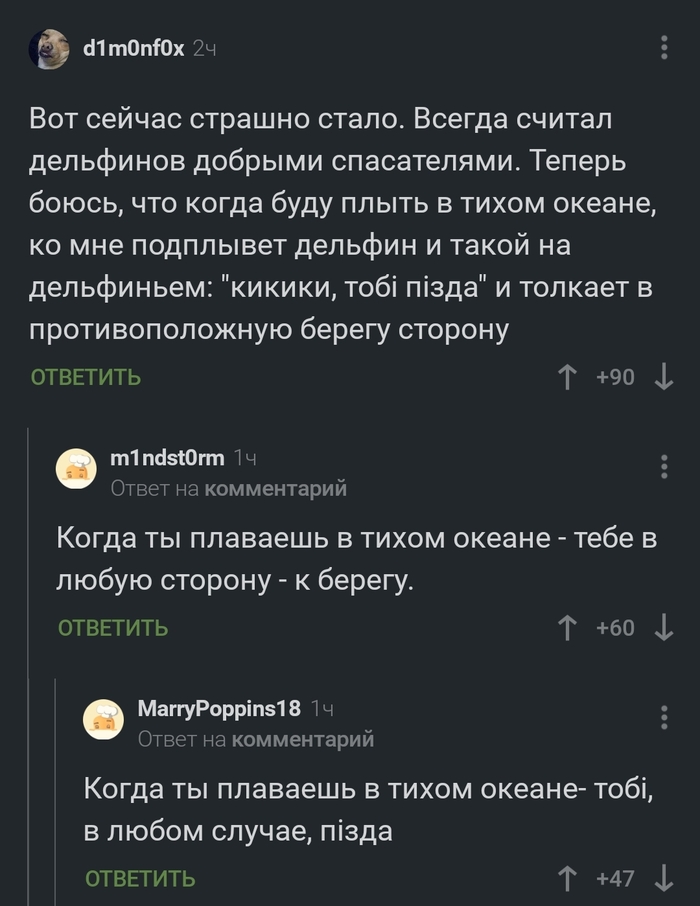
Task: Click the downvote arrow next to +90
Action: [x=661, y=378]
